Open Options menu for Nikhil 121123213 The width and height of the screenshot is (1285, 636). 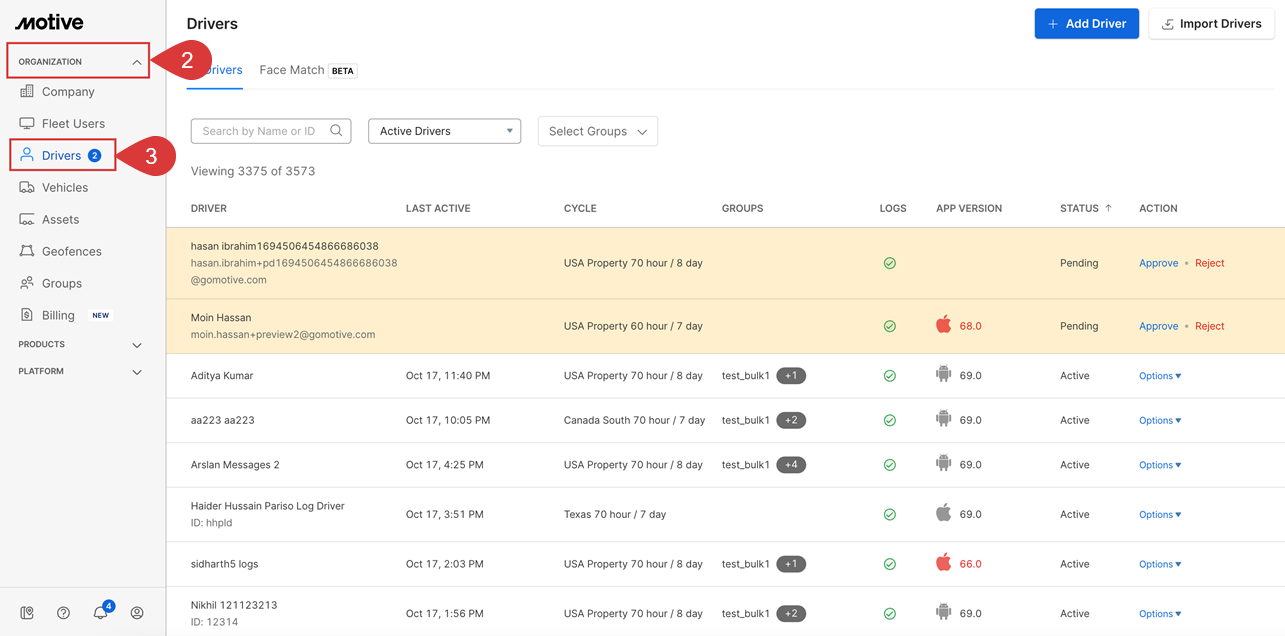pos(1160,614)
